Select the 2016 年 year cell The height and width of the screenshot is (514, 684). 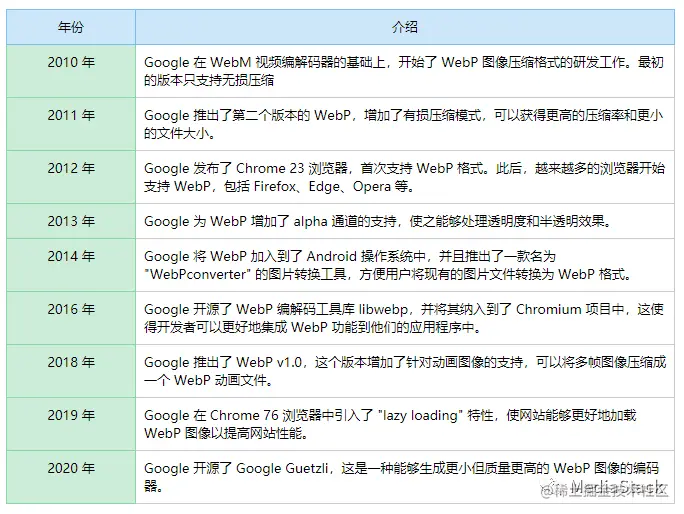pyautogui.click(x=71, y=318)
